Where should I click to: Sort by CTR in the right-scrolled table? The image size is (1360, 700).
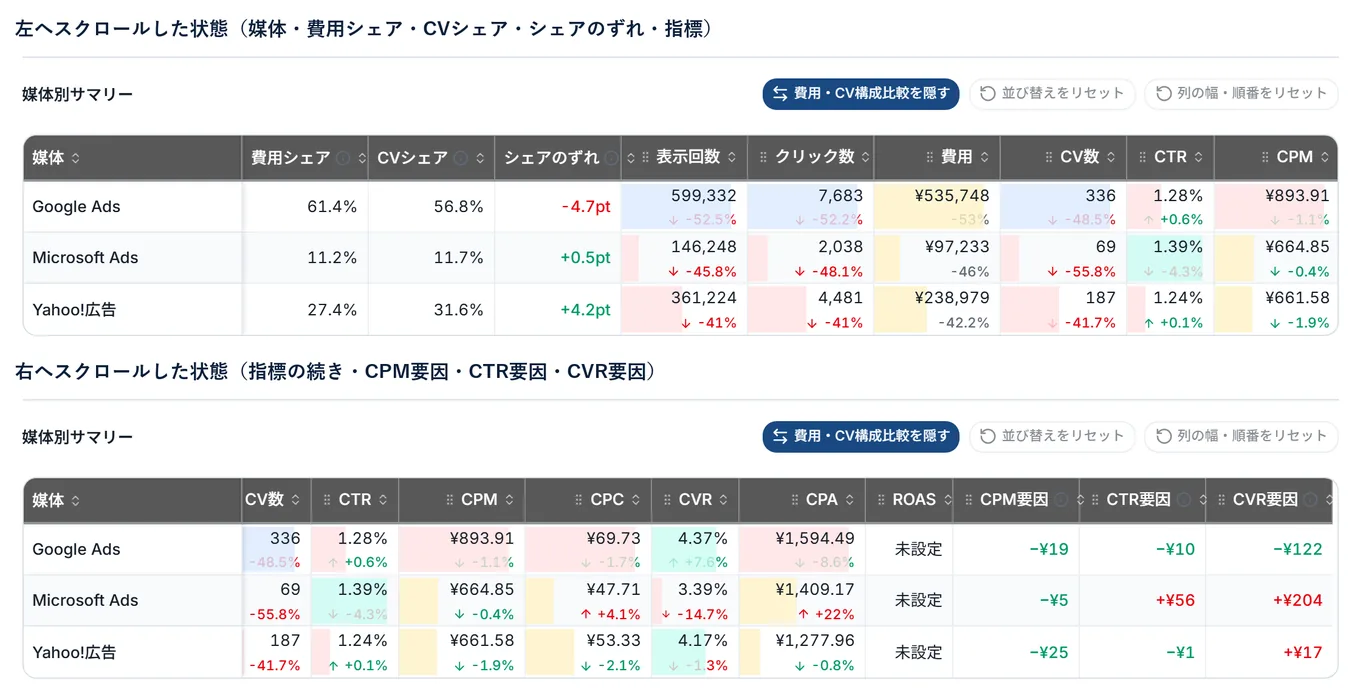[385, 500]
